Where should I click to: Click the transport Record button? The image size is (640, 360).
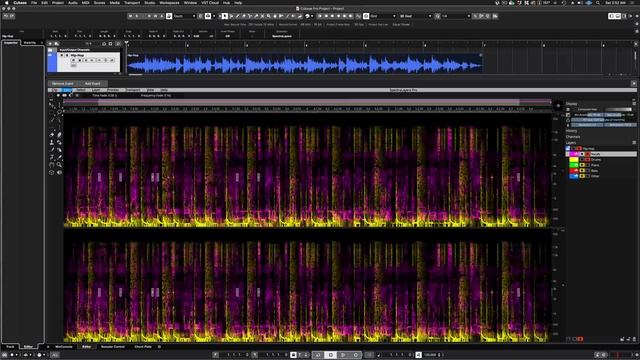[x=356, y=355]
